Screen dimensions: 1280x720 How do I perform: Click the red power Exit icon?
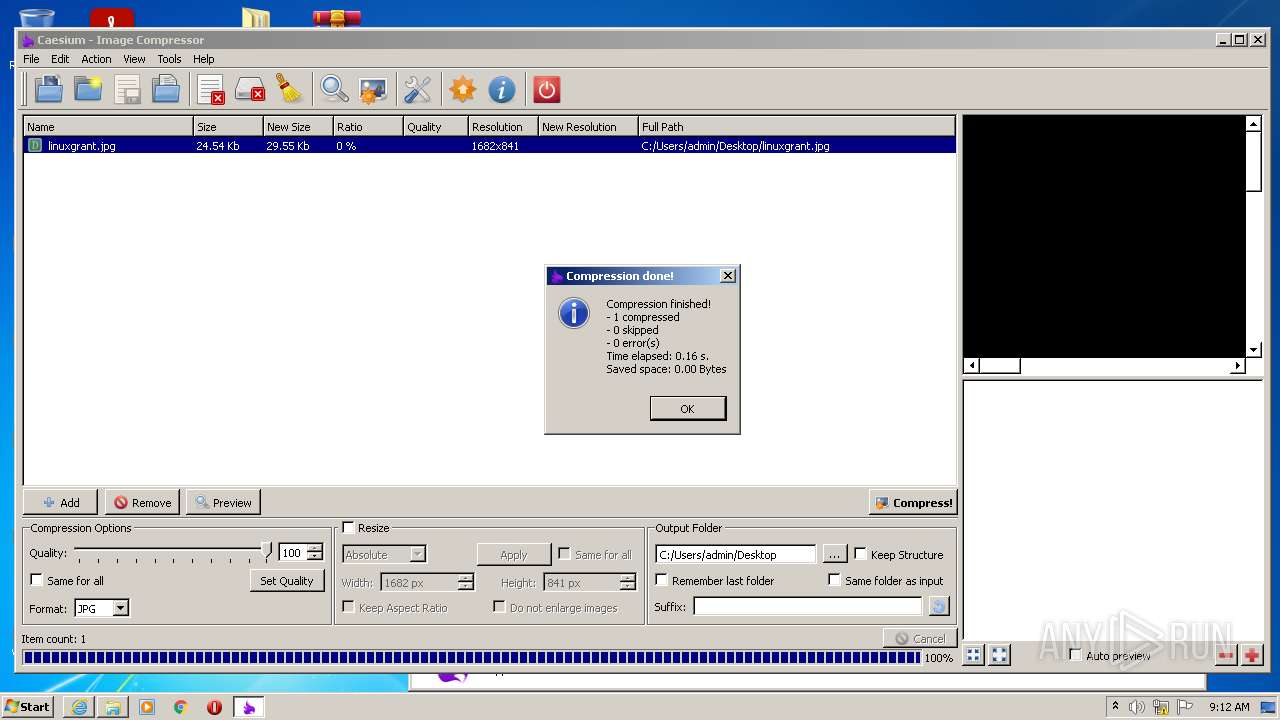[x=546, y=90]
